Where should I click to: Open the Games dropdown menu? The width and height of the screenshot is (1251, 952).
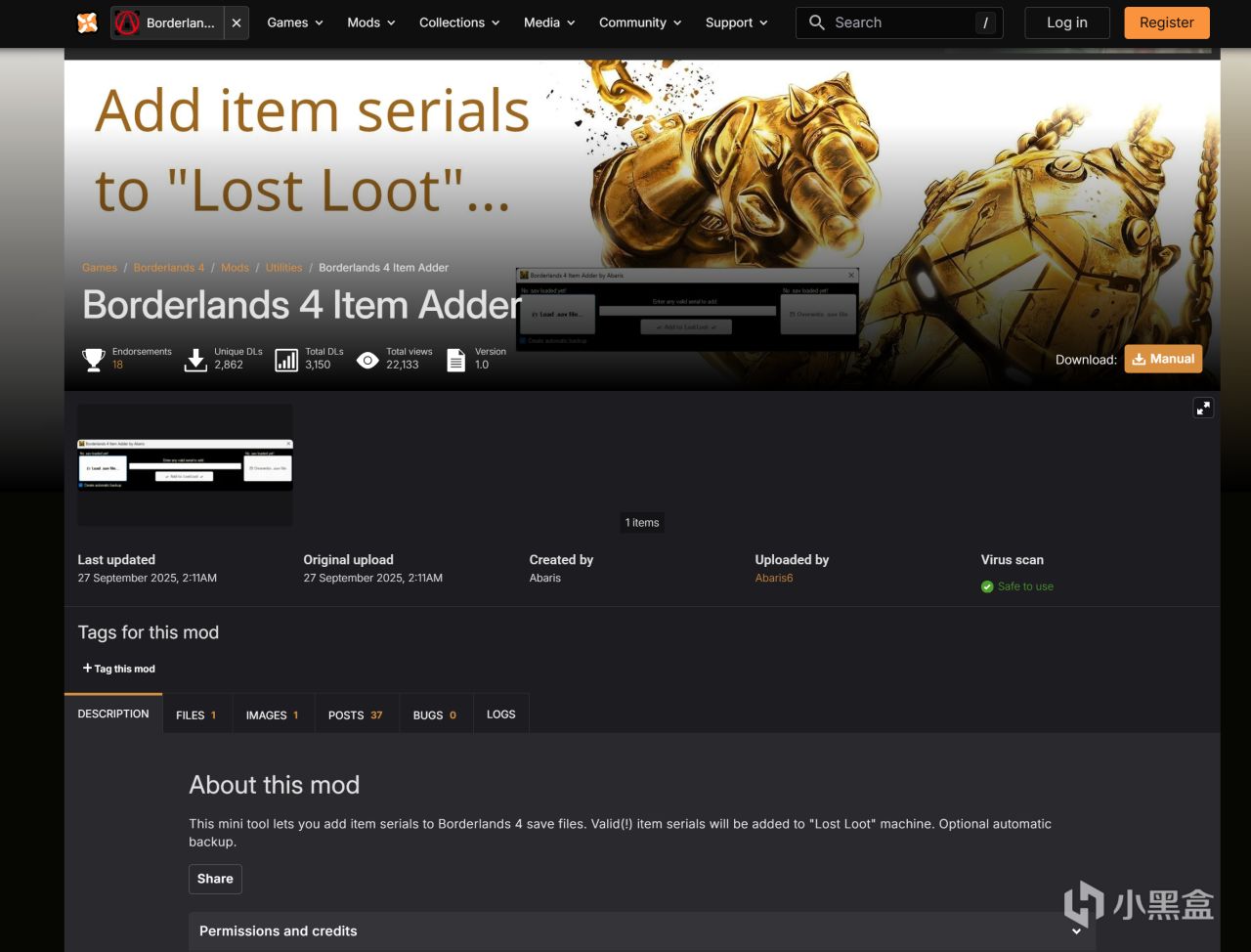tap(295, 22)
